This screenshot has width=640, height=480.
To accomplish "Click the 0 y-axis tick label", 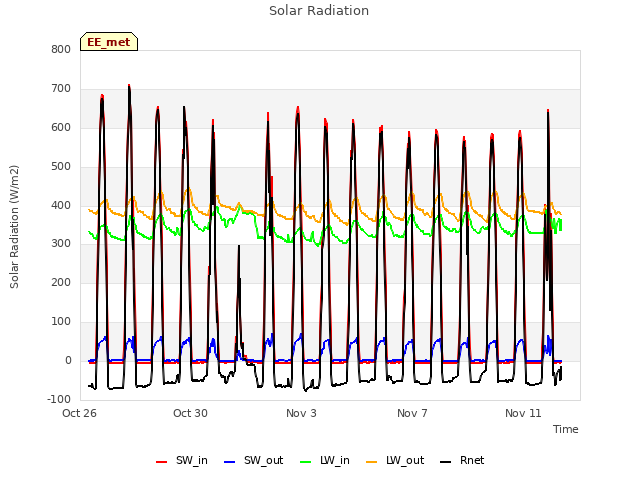I will pos(68,361).
